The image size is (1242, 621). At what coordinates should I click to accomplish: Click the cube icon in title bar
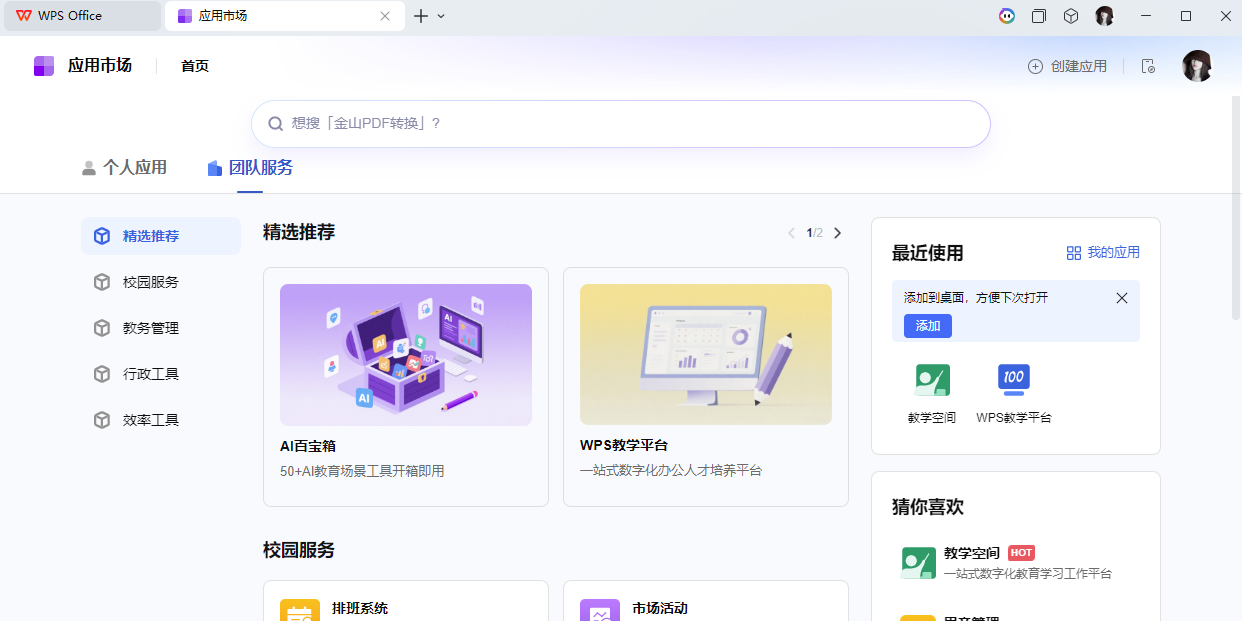click(x=1071, y=16)
